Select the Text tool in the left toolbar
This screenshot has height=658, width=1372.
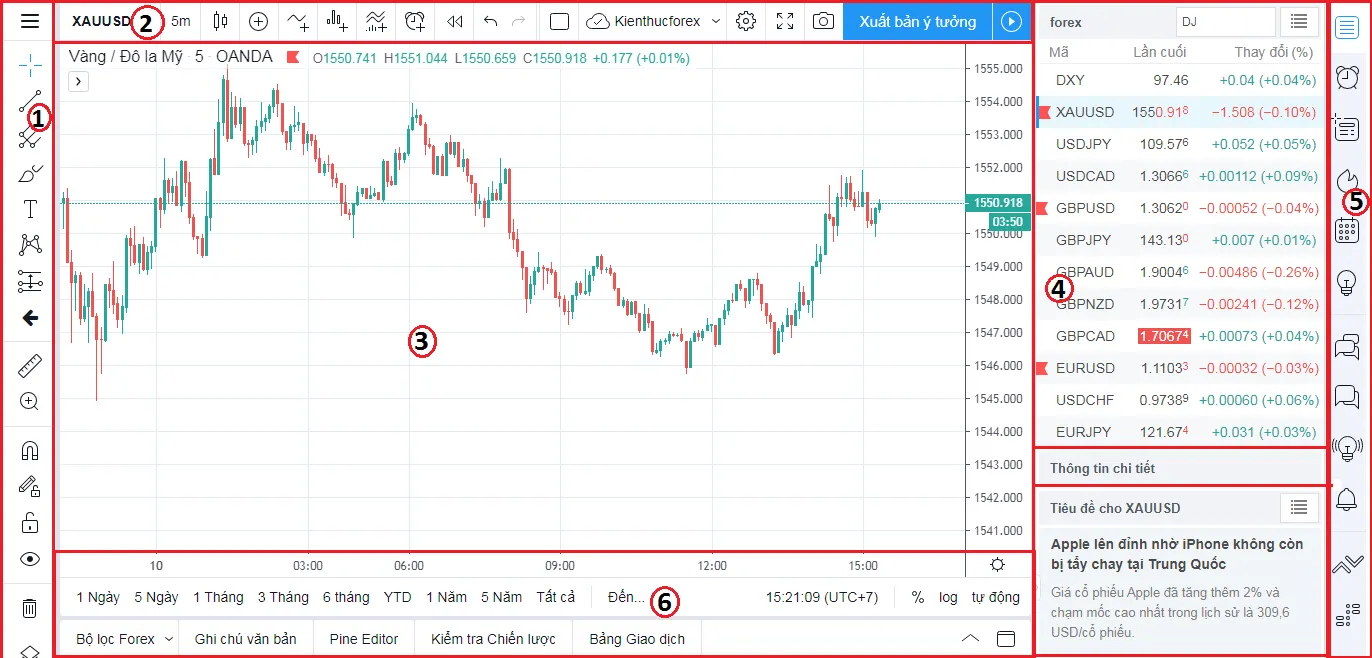coord(30,208)
